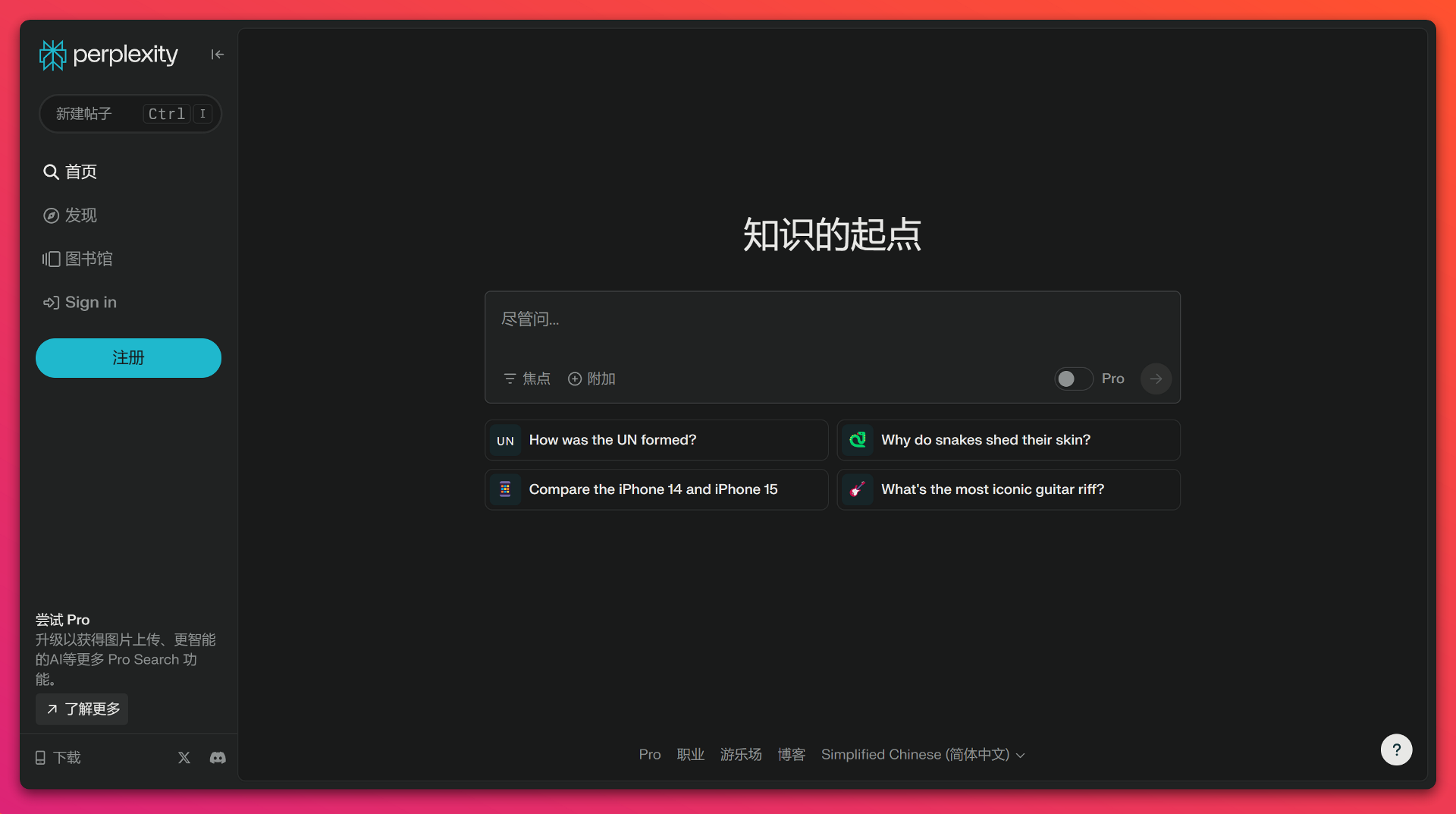The height and width of the screenshot is (814, 1456).
Task: Click the guitar icon suggestion
Action: point(858,489)
